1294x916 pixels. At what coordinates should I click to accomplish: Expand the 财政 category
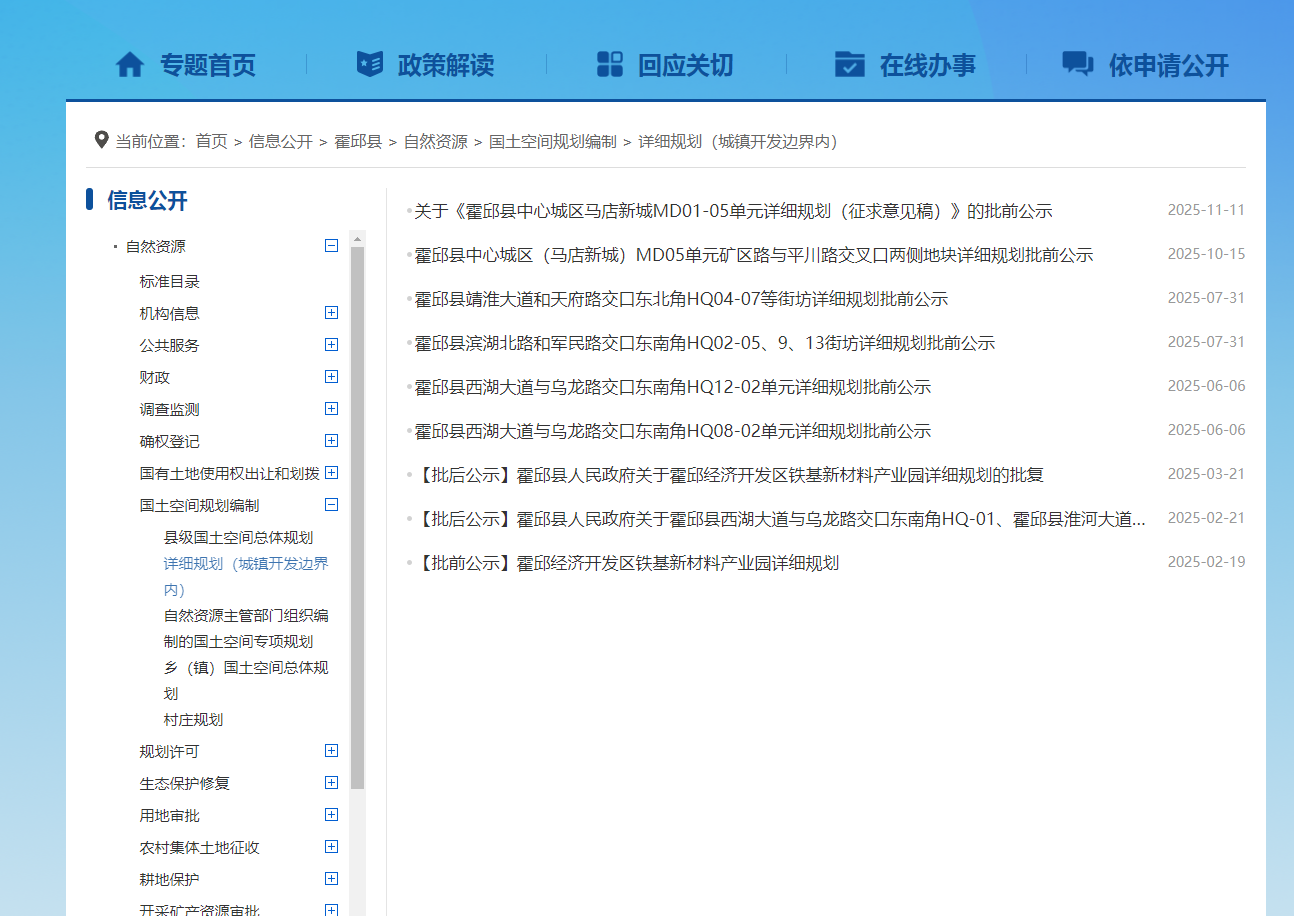click(x=332, y=377)
